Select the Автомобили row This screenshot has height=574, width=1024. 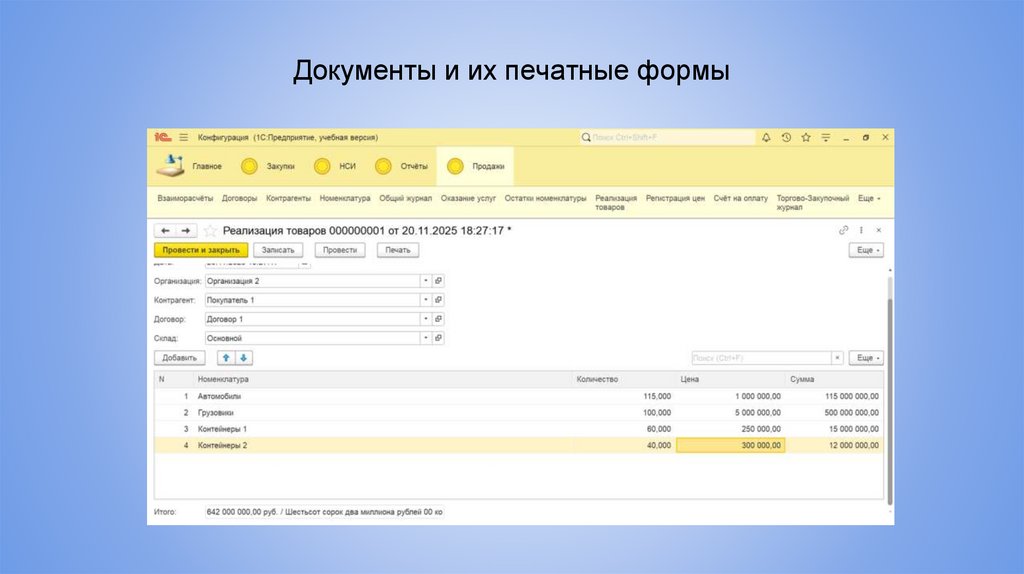coord(519,396)
